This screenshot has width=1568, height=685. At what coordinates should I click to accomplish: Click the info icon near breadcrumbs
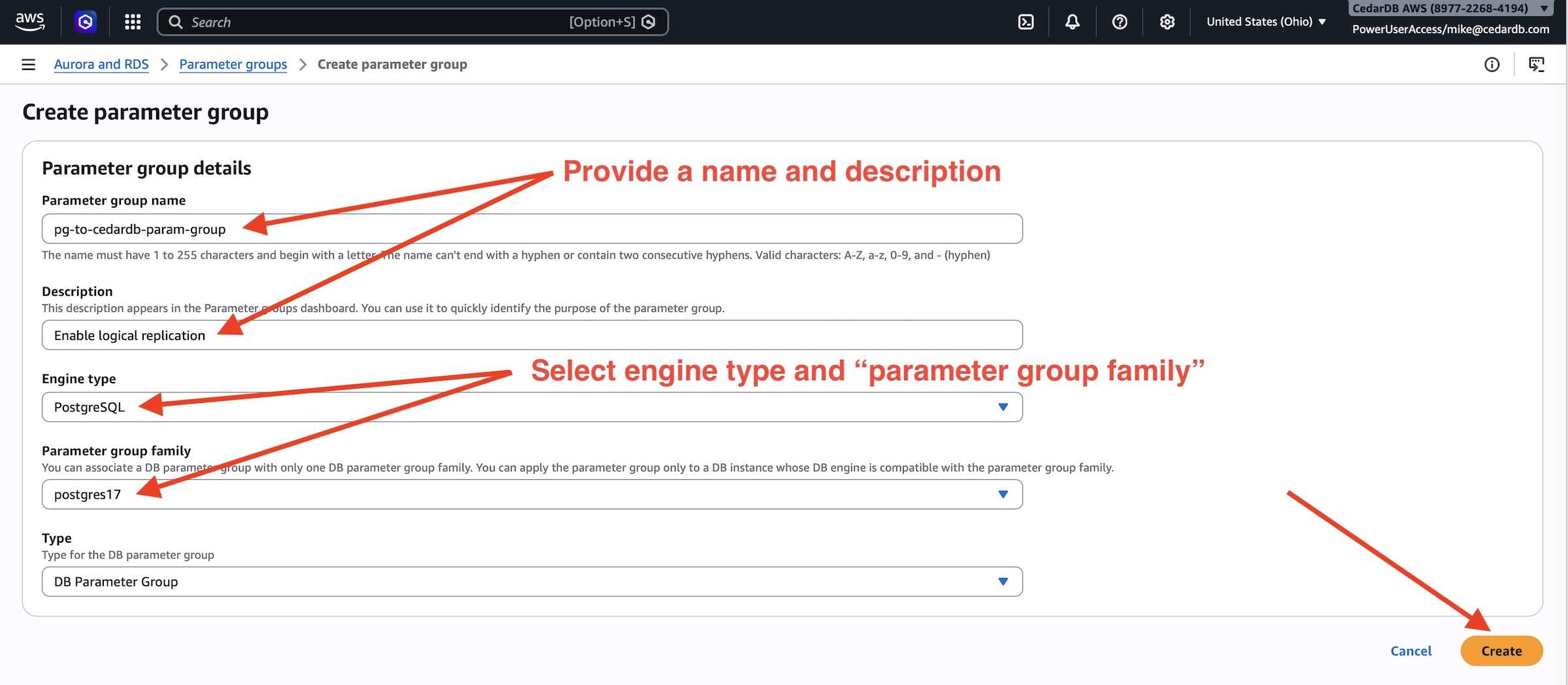click(x=1492, y=64)
